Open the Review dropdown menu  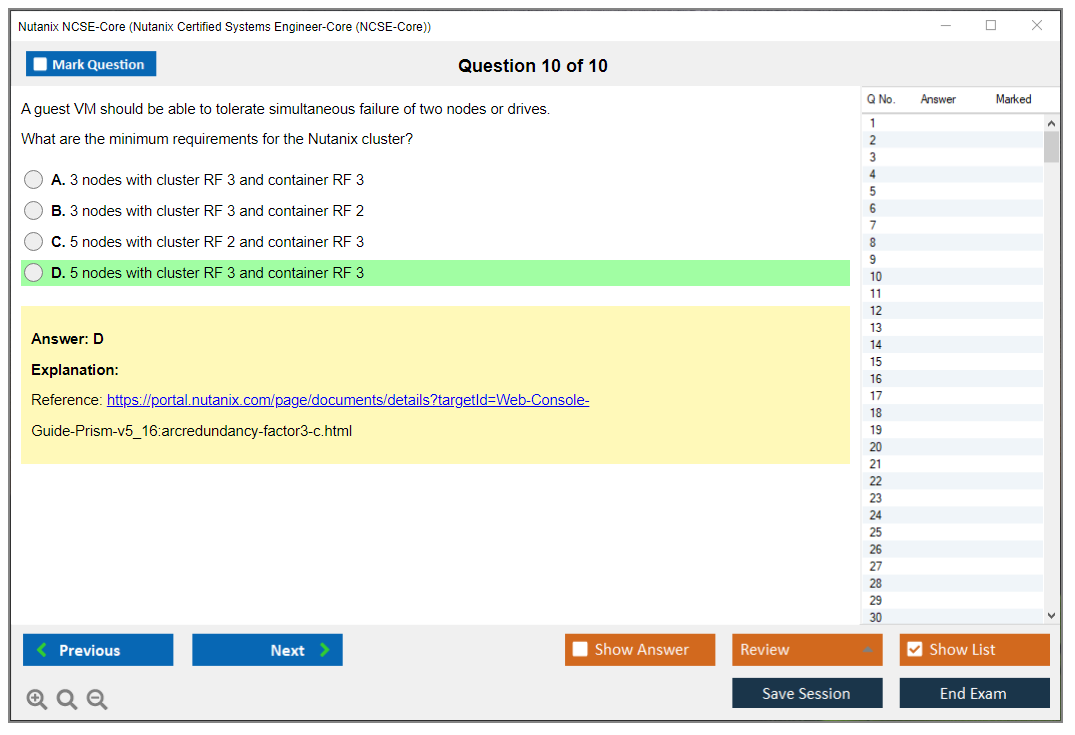coord(807,650)
